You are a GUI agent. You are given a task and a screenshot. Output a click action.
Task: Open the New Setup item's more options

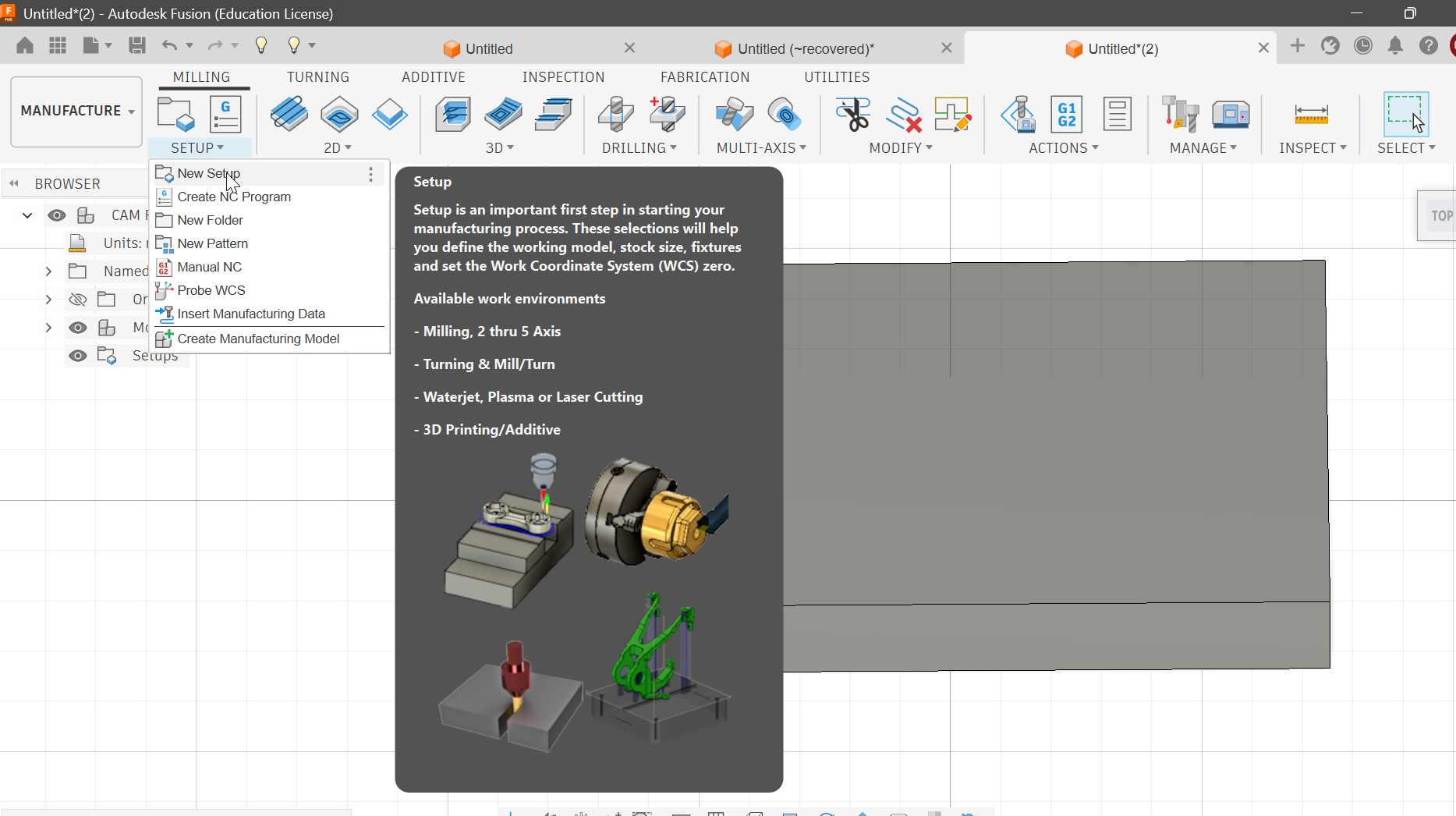point(371,174)
